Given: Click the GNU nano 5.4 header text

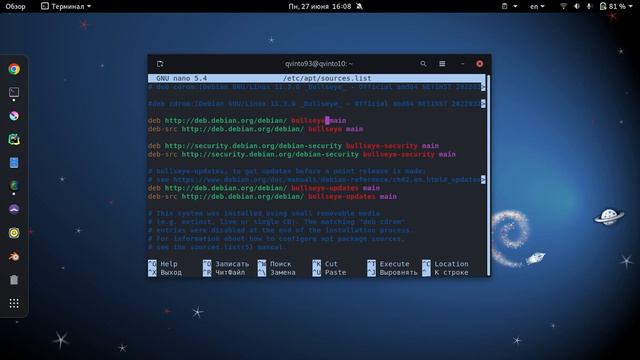Looking at the screenshot, I should coord(182,78).
